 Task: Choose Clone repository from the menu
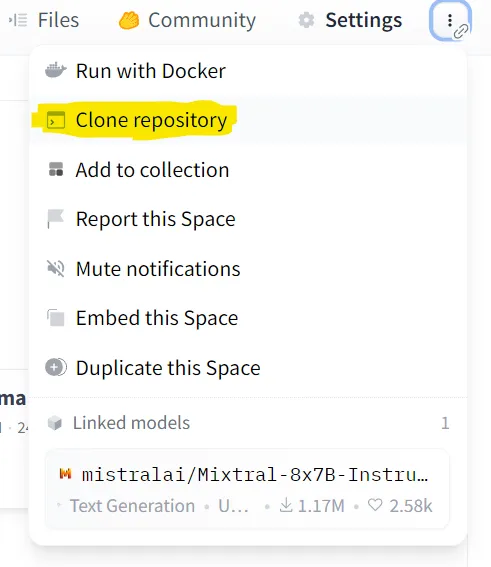pos(248,120)
